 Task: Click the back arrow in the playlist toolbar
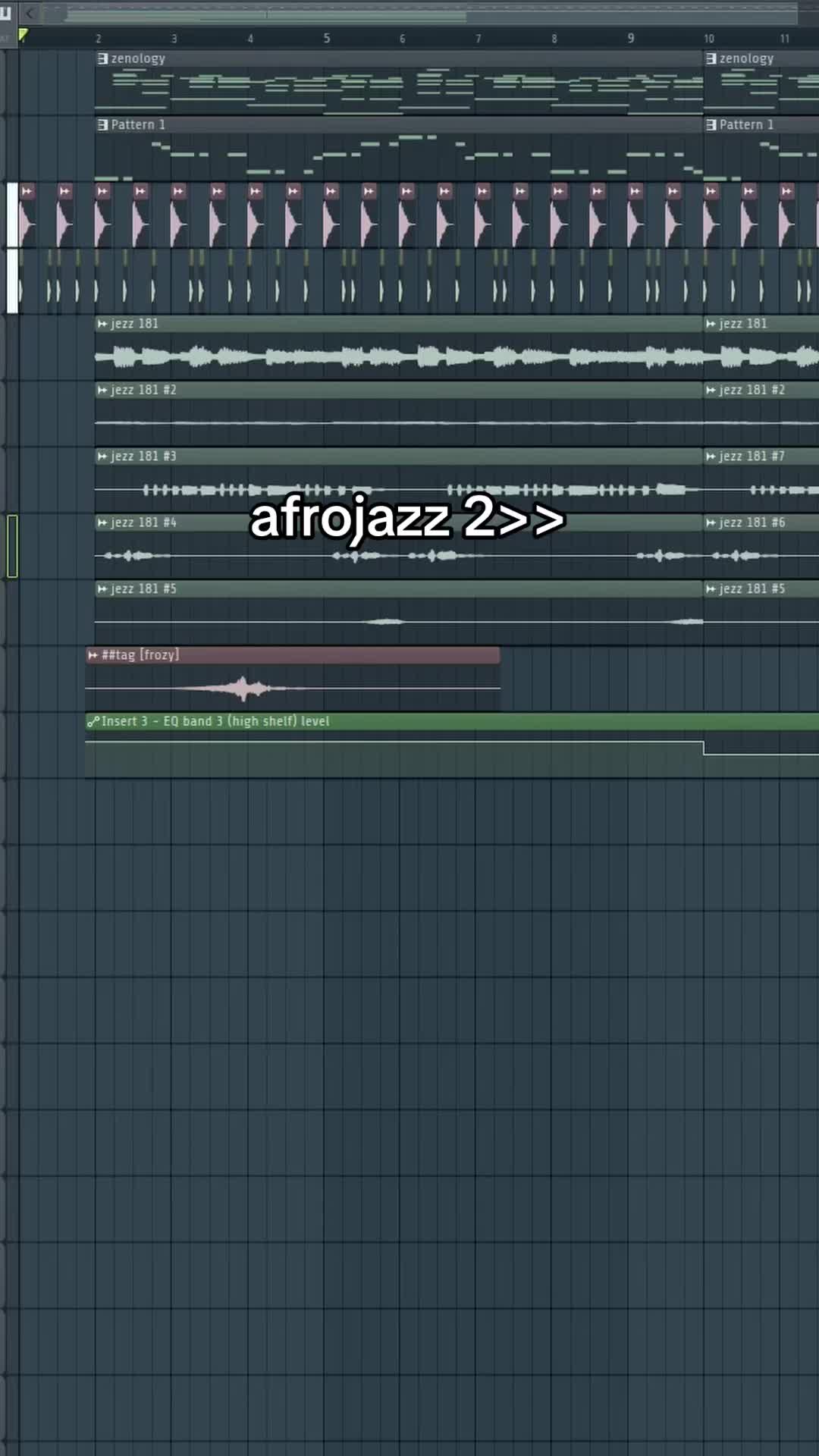pyautogui.click(x=30, y=13)
